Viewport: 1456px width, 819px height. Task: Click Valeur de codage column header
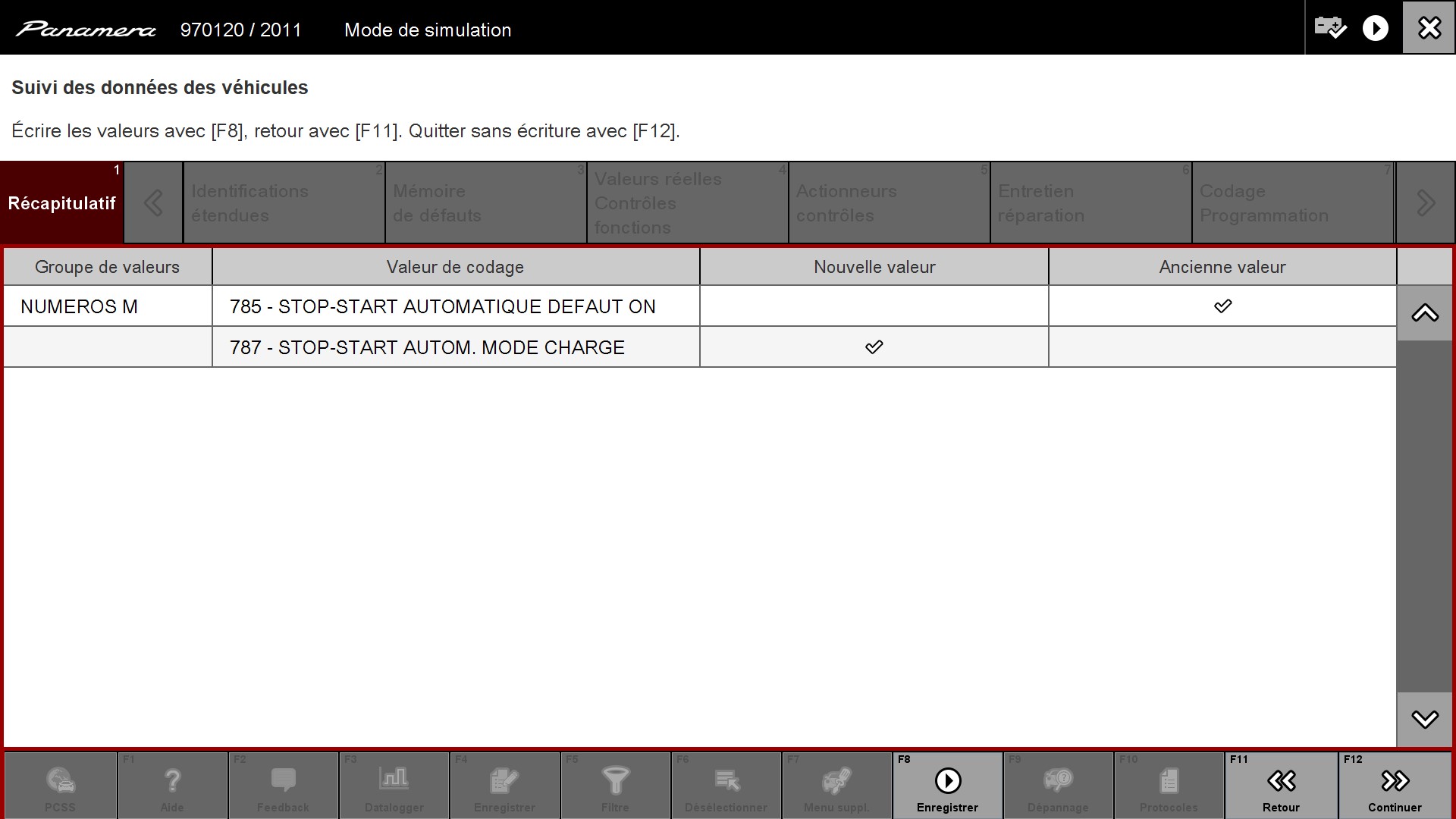456,267
